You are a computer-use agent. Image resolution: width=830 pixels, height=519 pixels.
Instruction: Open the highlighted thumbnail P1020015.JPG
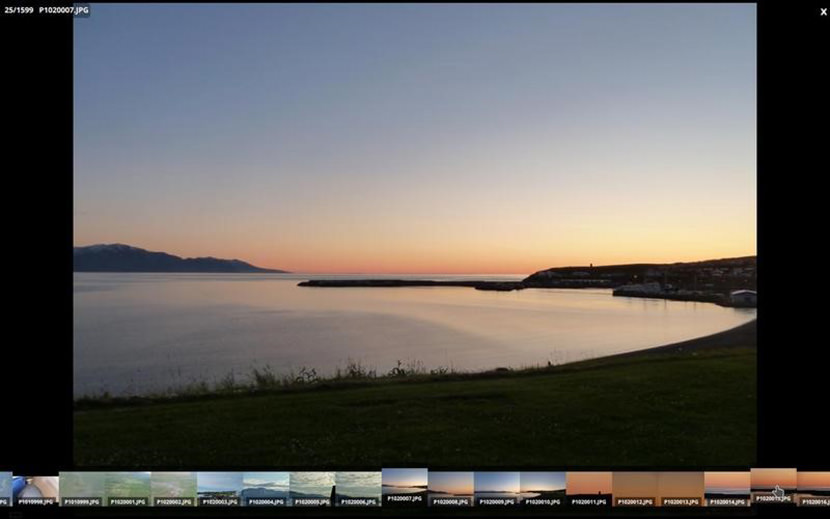click(773, 486)
